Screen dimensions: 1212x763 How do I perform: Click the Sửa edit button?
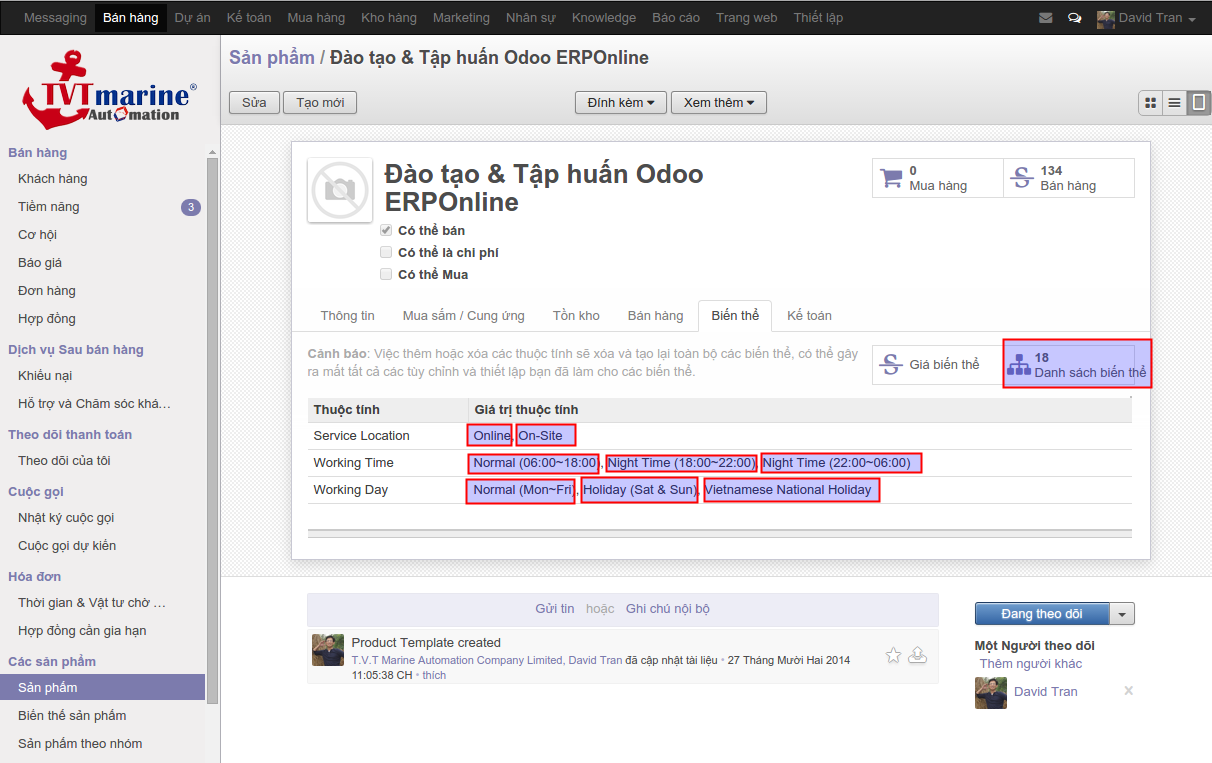254,103
